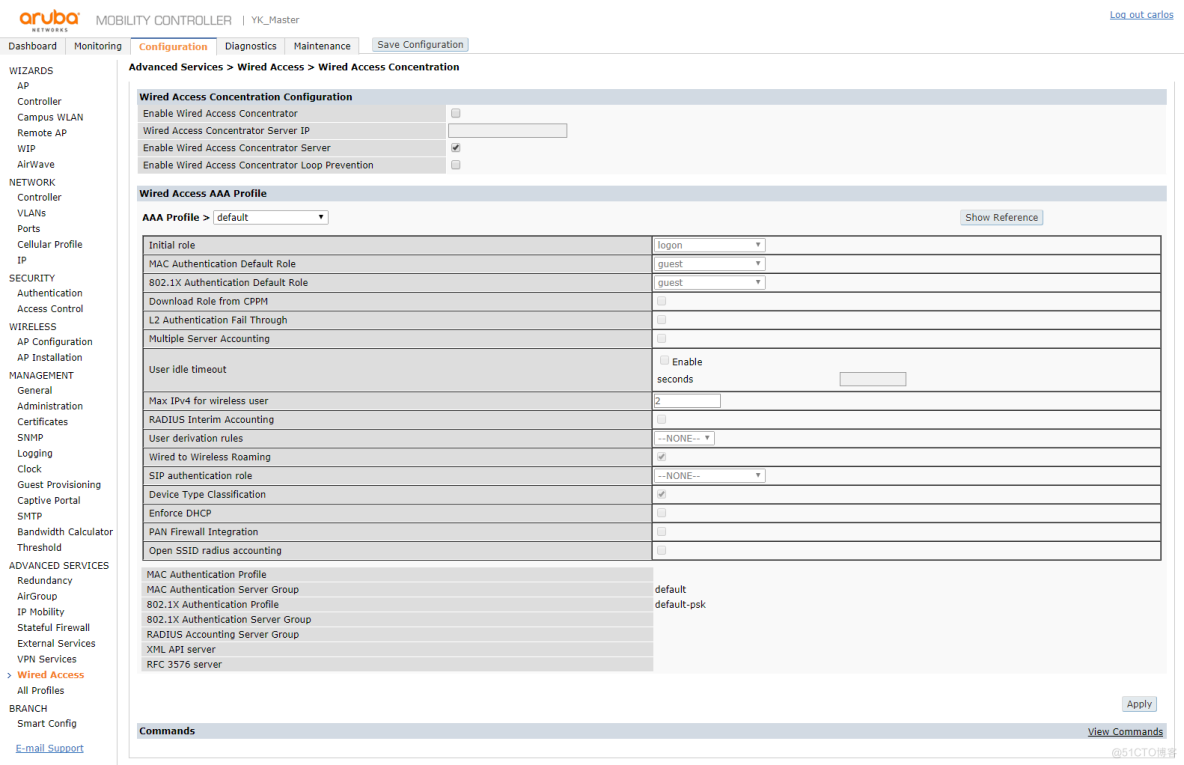Open VPN Services page

pyautogui.click(x=47, y=659)
